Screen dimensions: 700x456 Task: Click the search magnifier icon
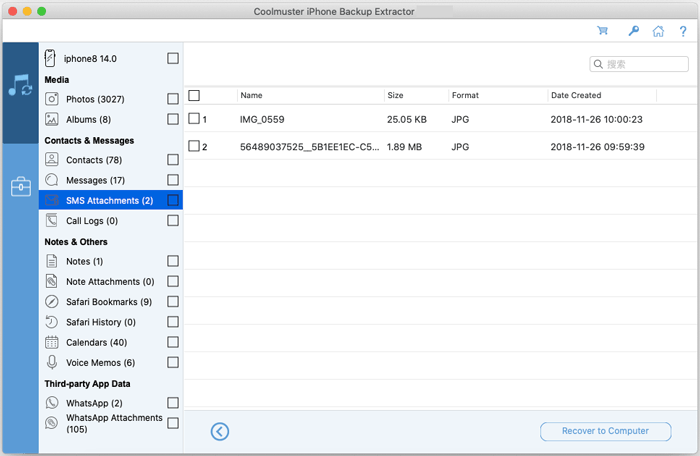[599, 64]
